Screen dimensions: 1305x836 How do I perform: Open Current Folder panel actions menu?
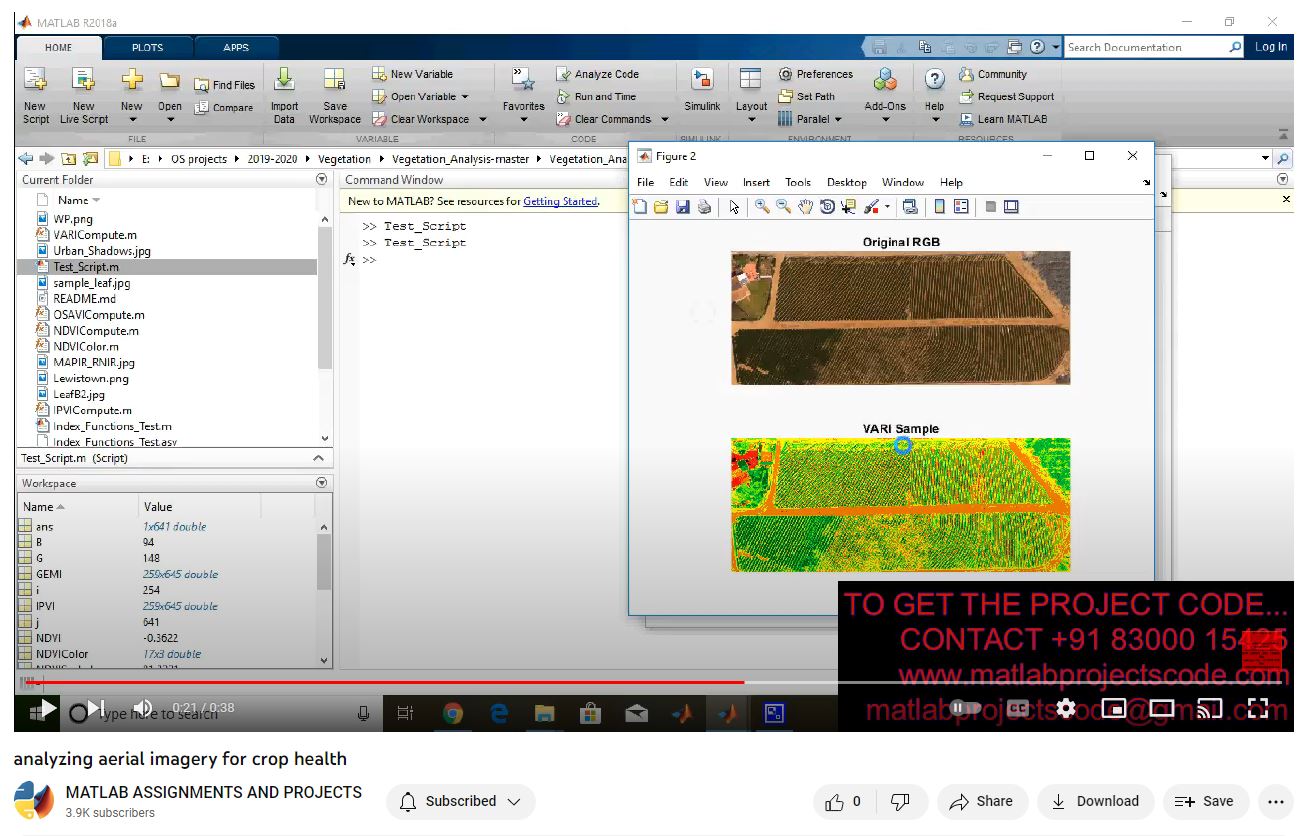point(321,180)
